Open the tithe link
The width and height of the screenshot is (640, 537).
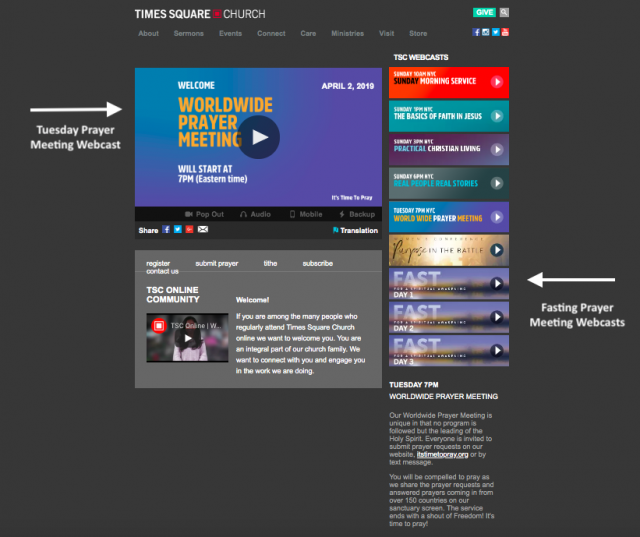click(270, 264)
